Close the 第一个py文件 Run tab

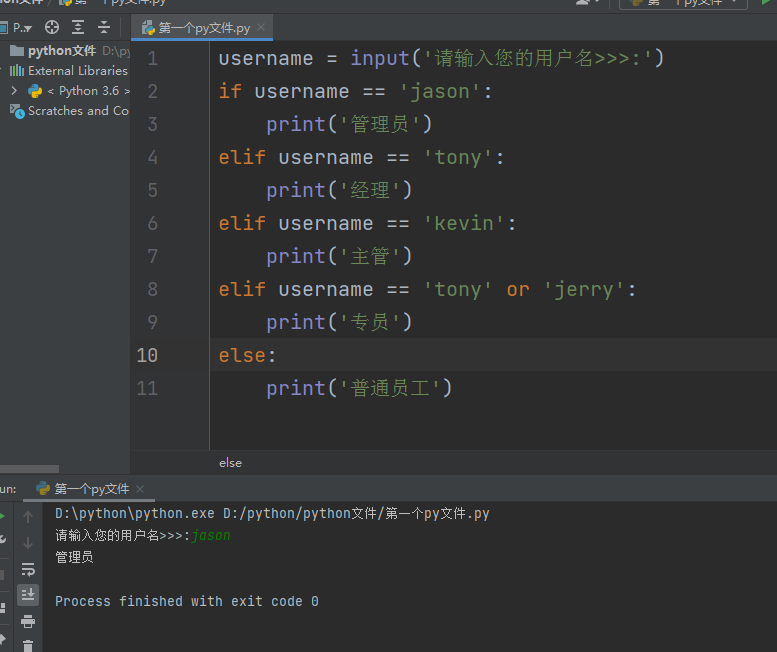140,489
